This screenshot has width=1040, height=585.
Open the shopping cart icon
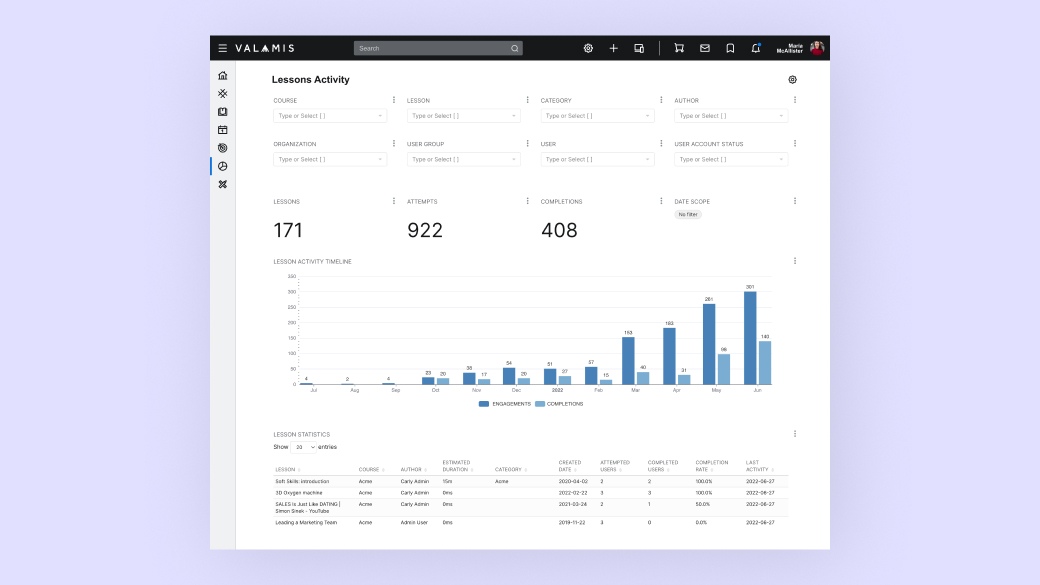pyautogui.click(x=679, y=48)
